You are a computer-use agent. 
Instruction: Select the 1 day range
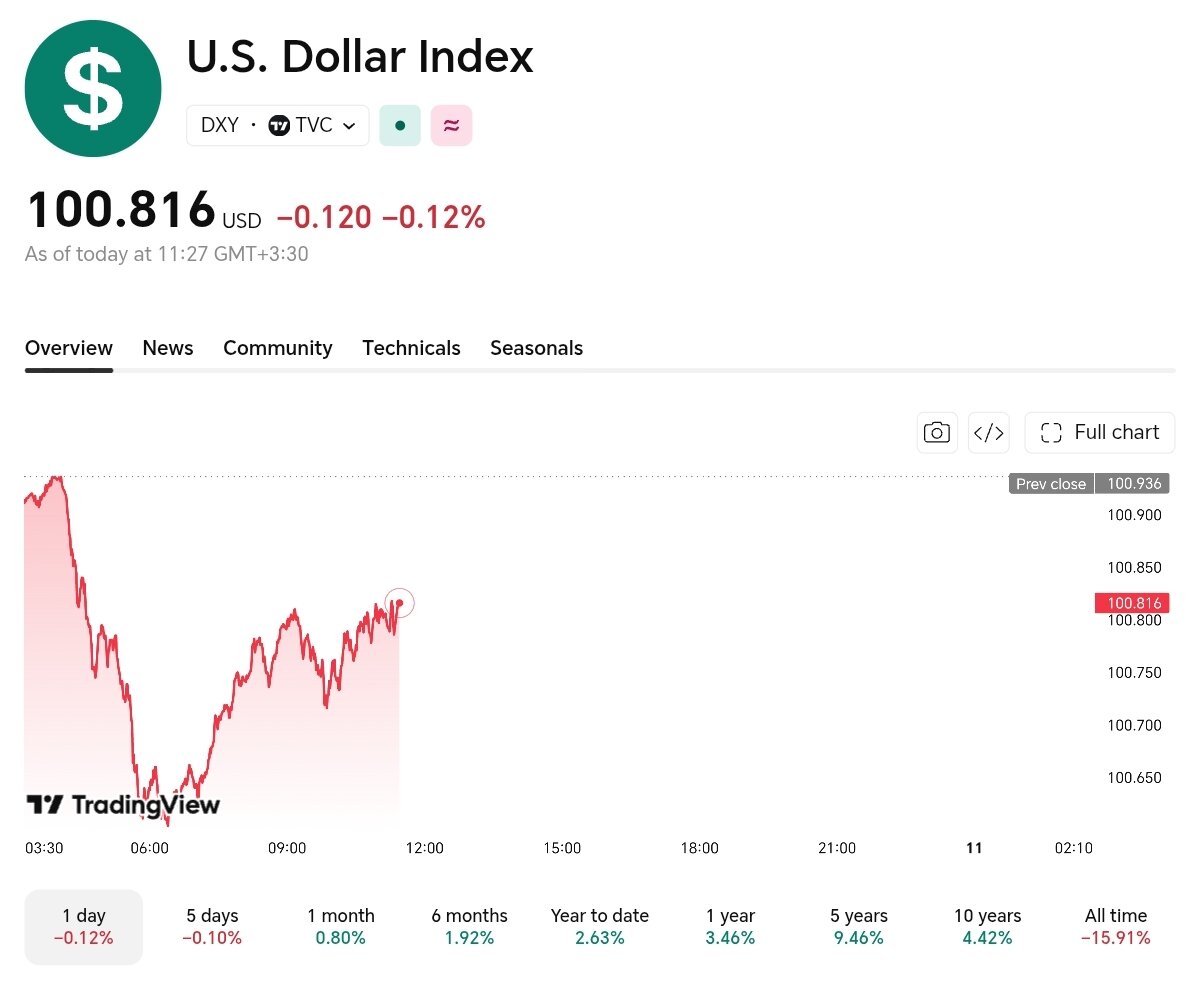tap(84, 927)
